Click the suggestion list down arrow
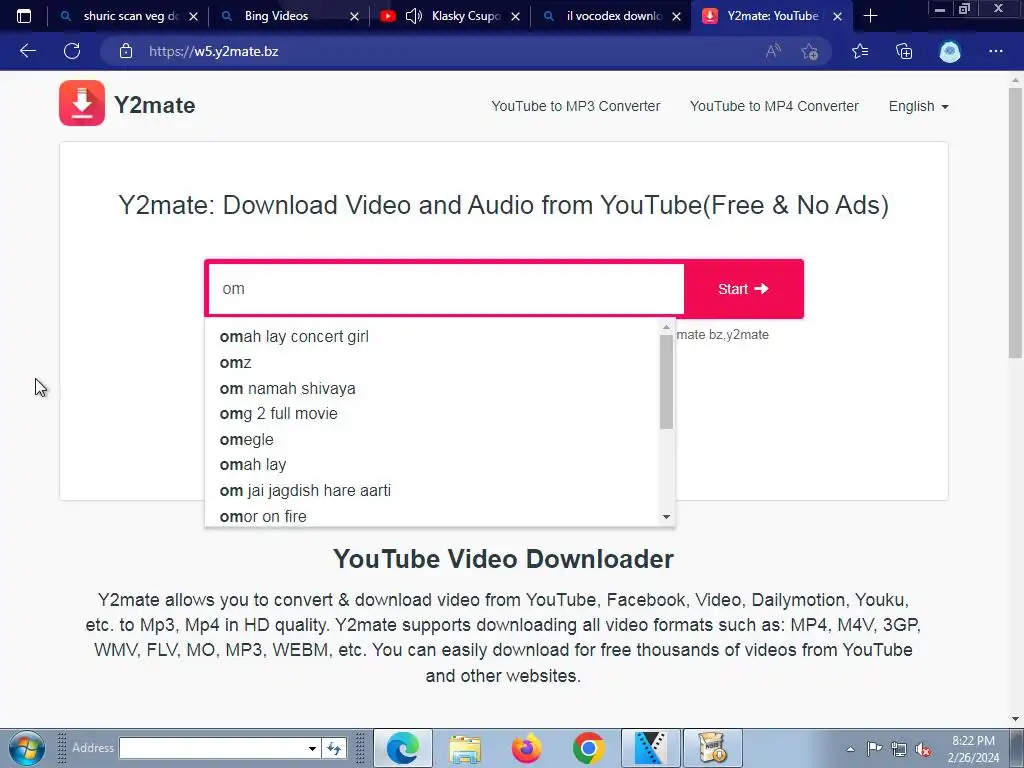The width and height of the screenshot is (1024, 768). click(x=666, y=517)
